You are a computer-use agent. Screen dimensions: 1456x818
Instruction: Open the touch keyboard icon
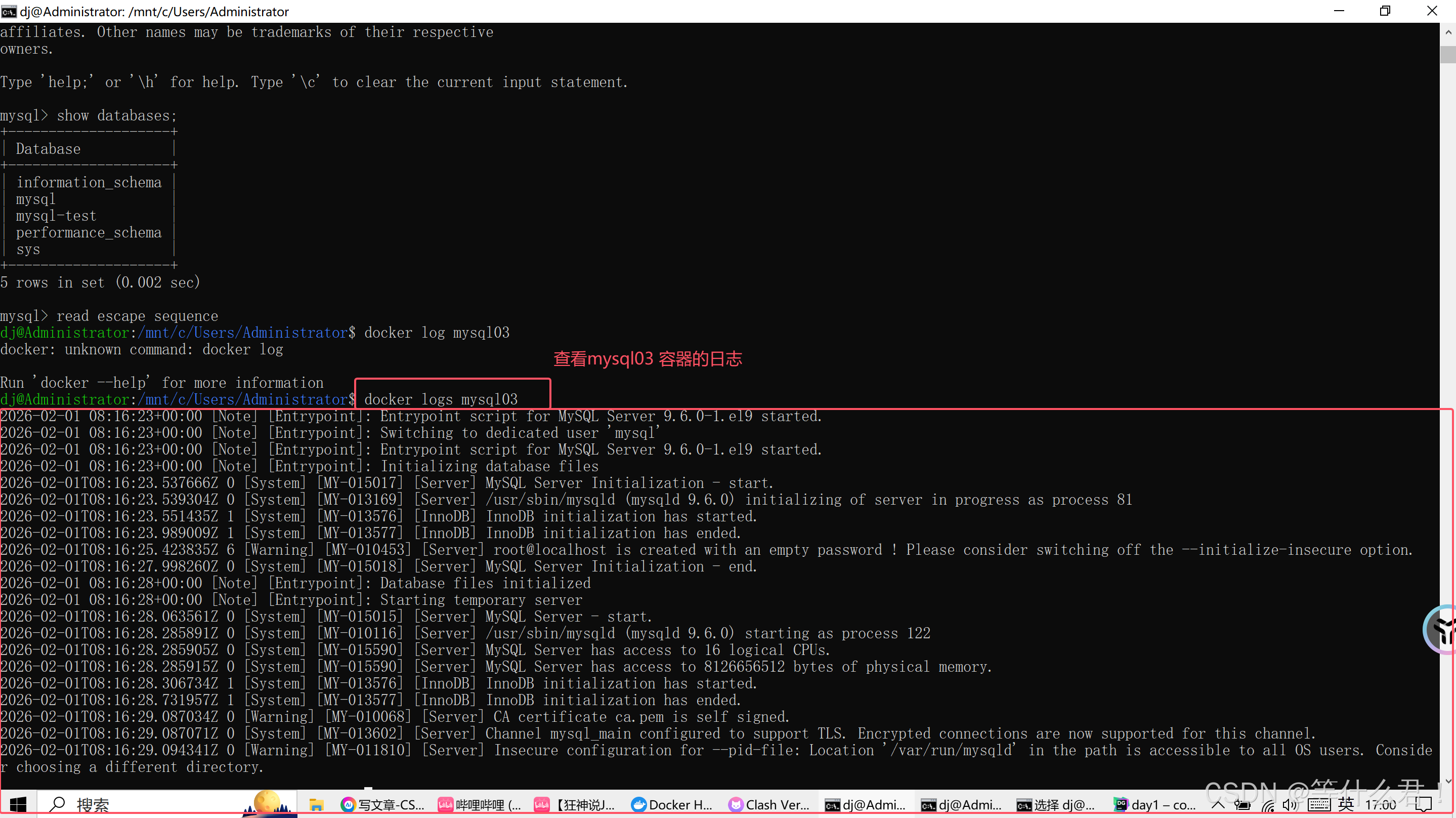point(1319,804)
